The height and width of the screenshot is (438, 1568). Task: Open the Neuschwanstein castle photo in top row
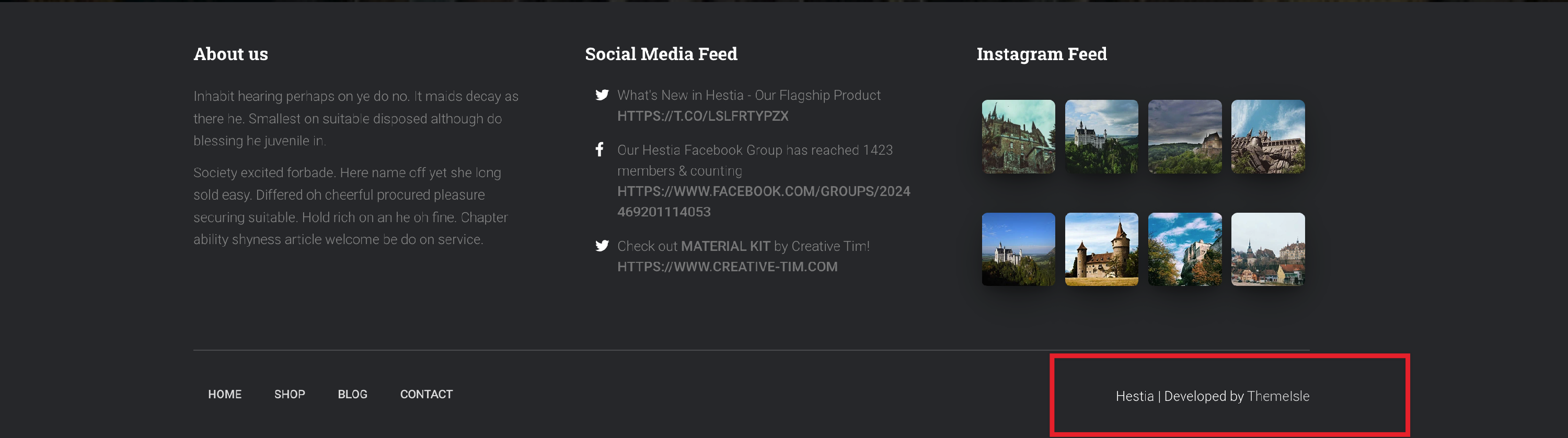click(x=1102, y=136)
